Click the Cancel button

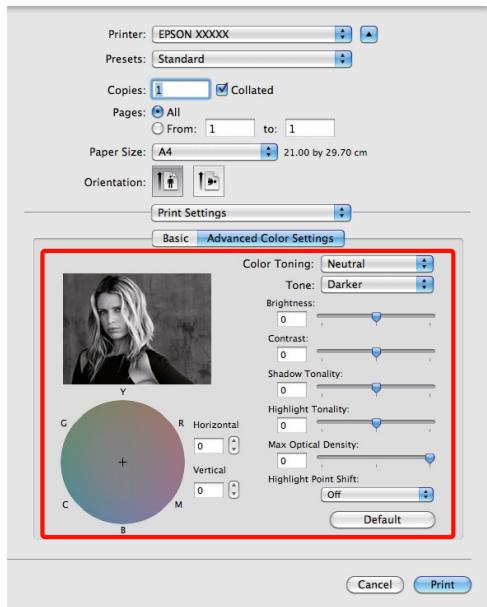[375, 585]
